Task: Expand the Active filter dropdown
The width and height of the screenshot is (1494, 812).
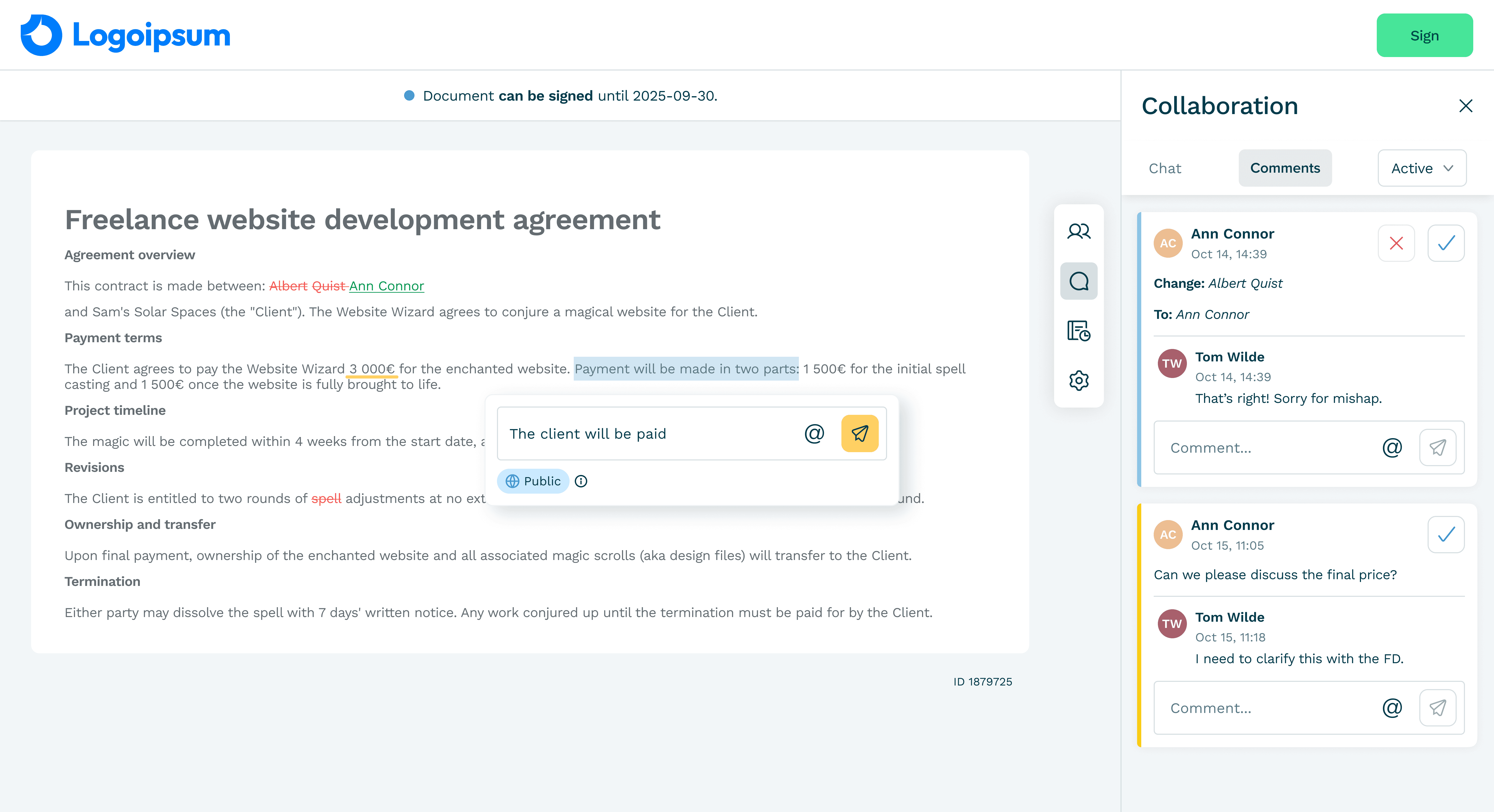Action: click(x=1421, y=168)
